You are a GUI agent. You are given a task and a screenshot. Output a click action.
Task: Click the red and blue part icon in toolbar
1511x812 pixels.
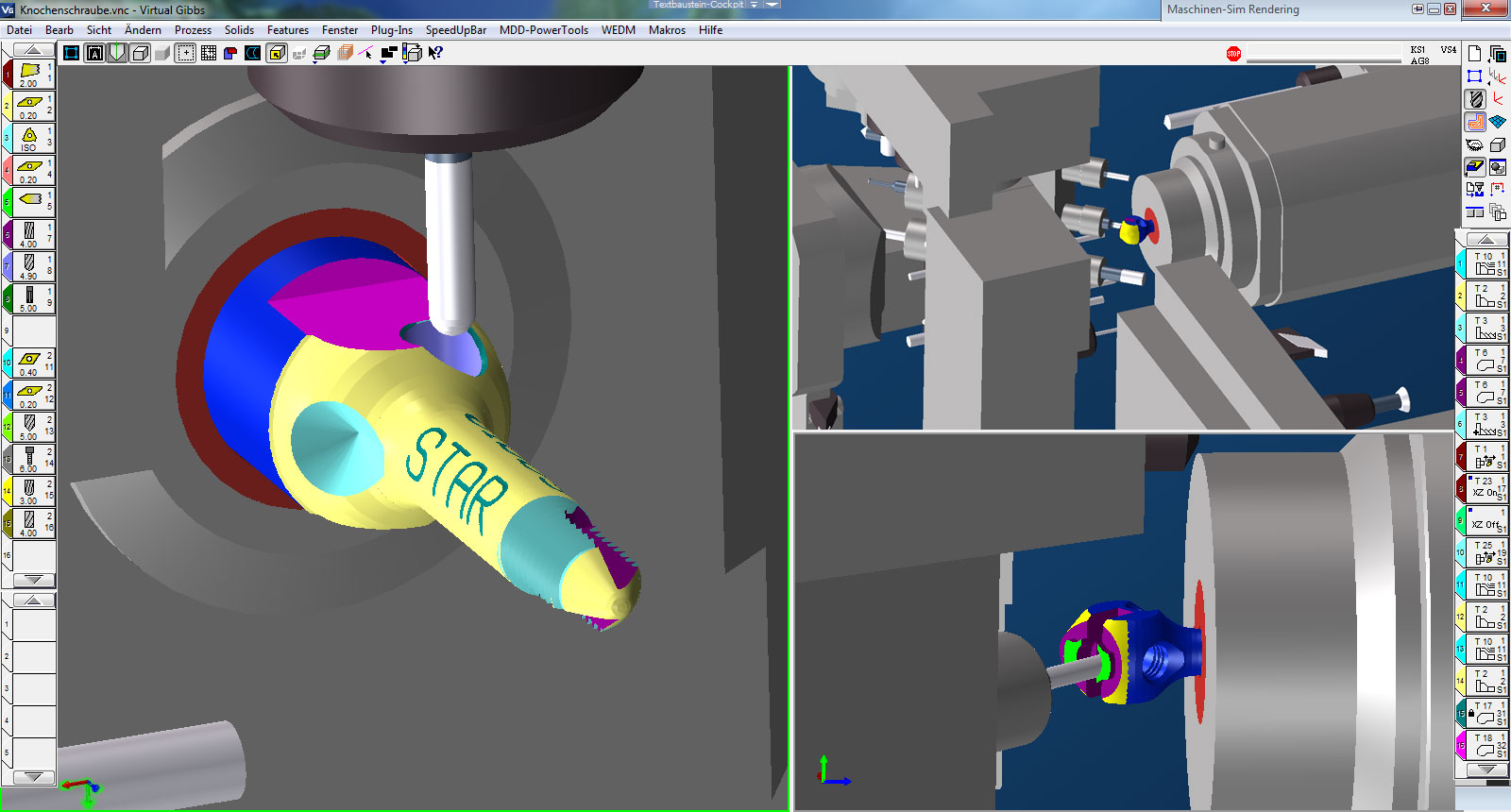230,53
